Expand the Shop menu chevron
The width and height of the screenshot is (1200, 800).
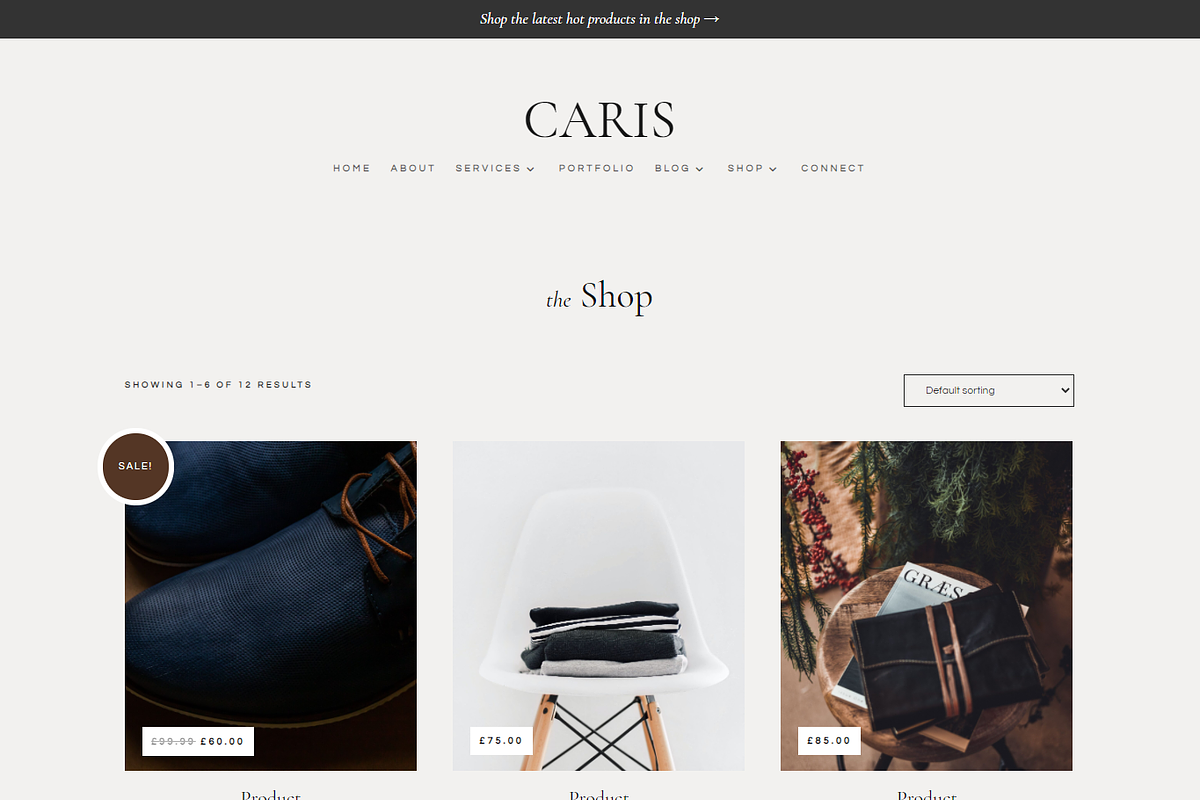tap(773, 169)
